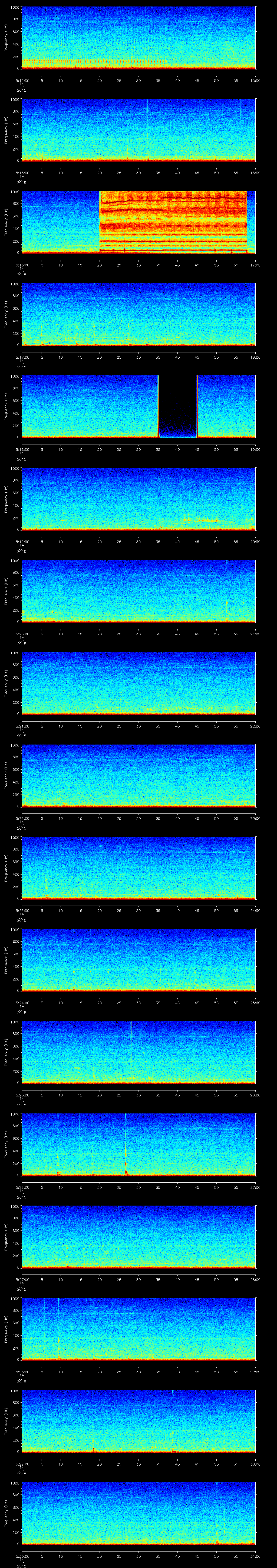
Task: Click the '25:00' end-of-axis time label
Action: point(255,1003)
